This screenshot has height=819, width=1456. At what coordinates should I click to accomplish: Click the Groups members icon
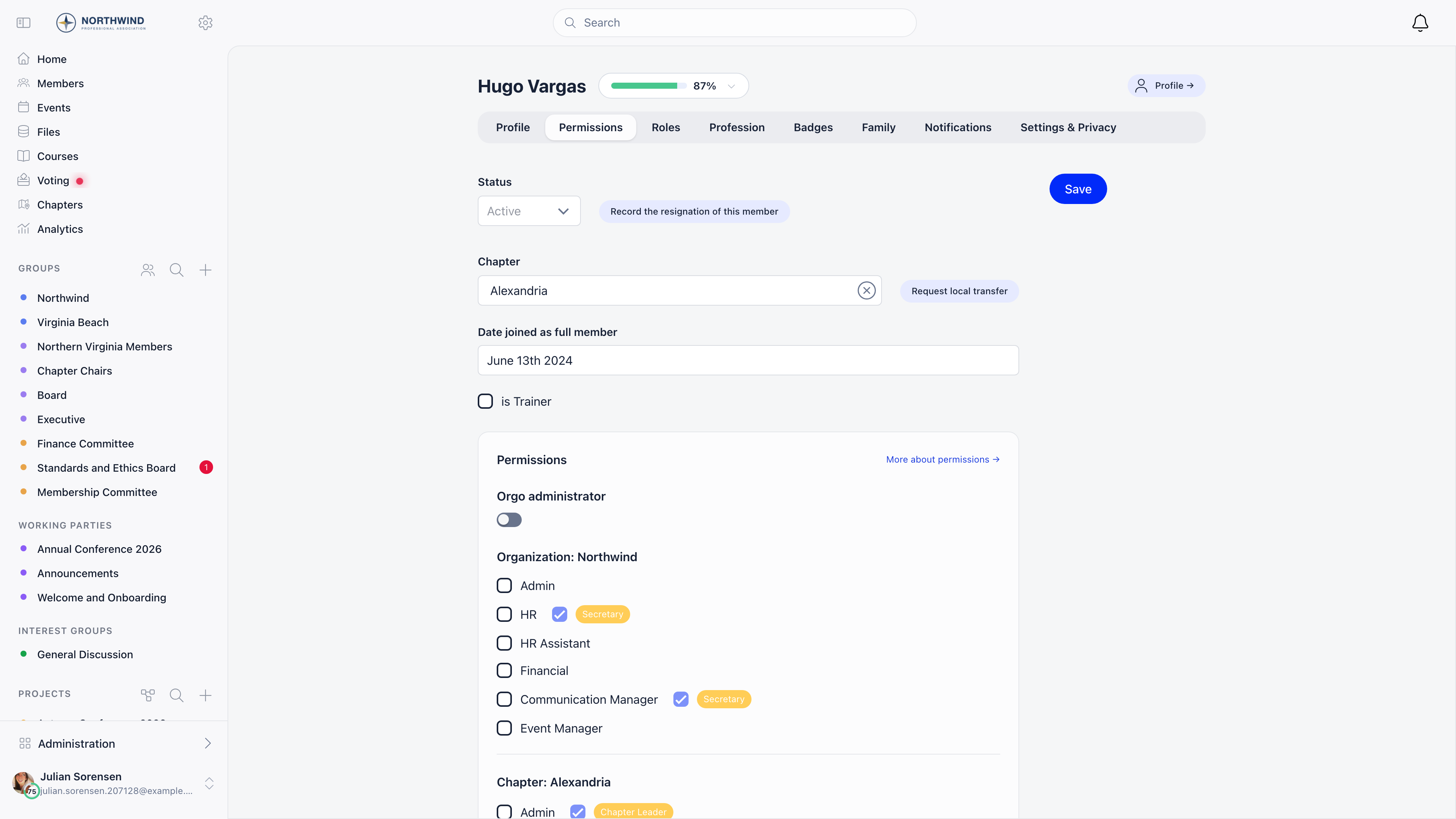[147, 270]
